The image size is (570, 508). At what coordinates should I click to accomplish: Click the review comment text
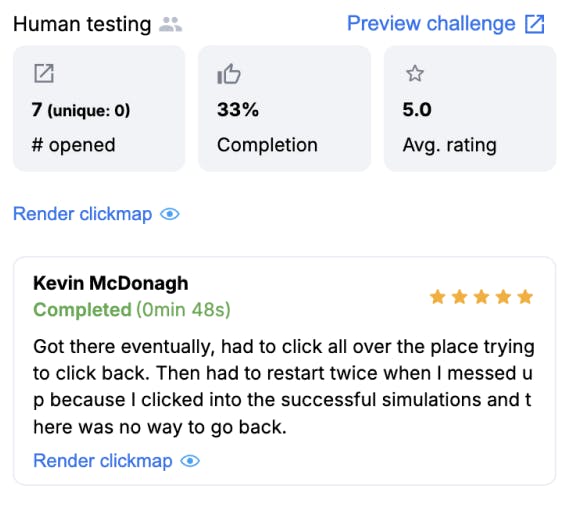coord(284,387)
